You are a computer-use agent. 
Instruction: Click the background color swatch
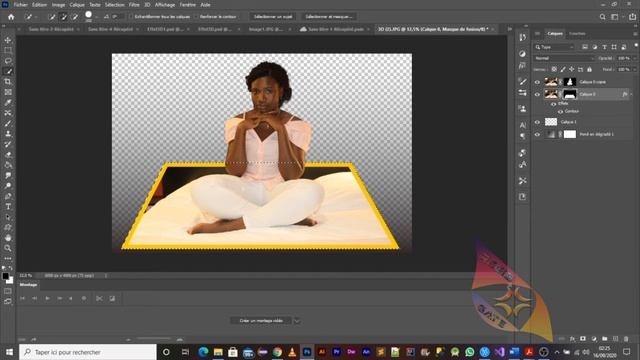[x=10, y=280]
